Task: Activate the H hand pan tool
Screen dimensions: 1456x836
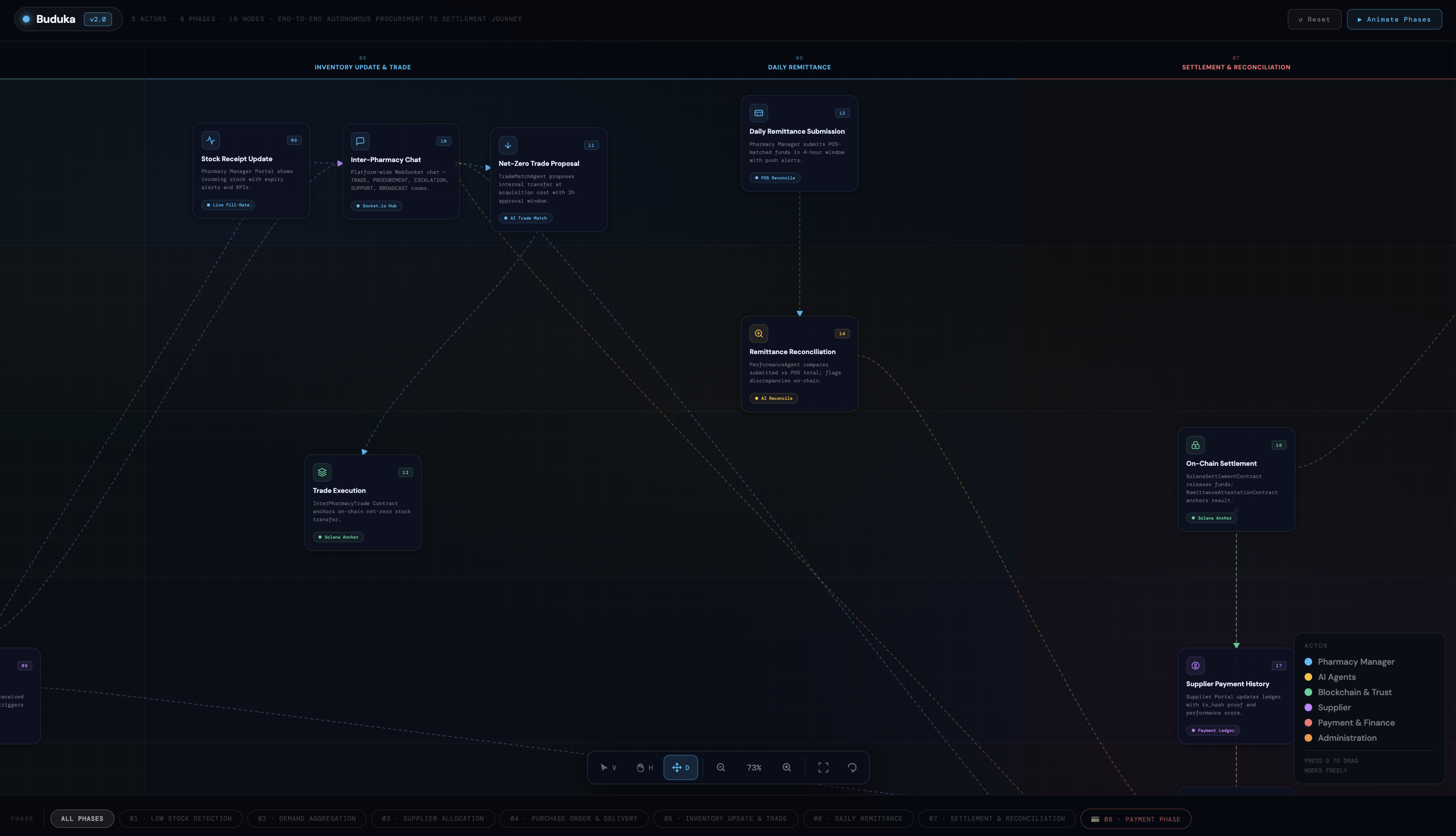Action: point(644,767)
